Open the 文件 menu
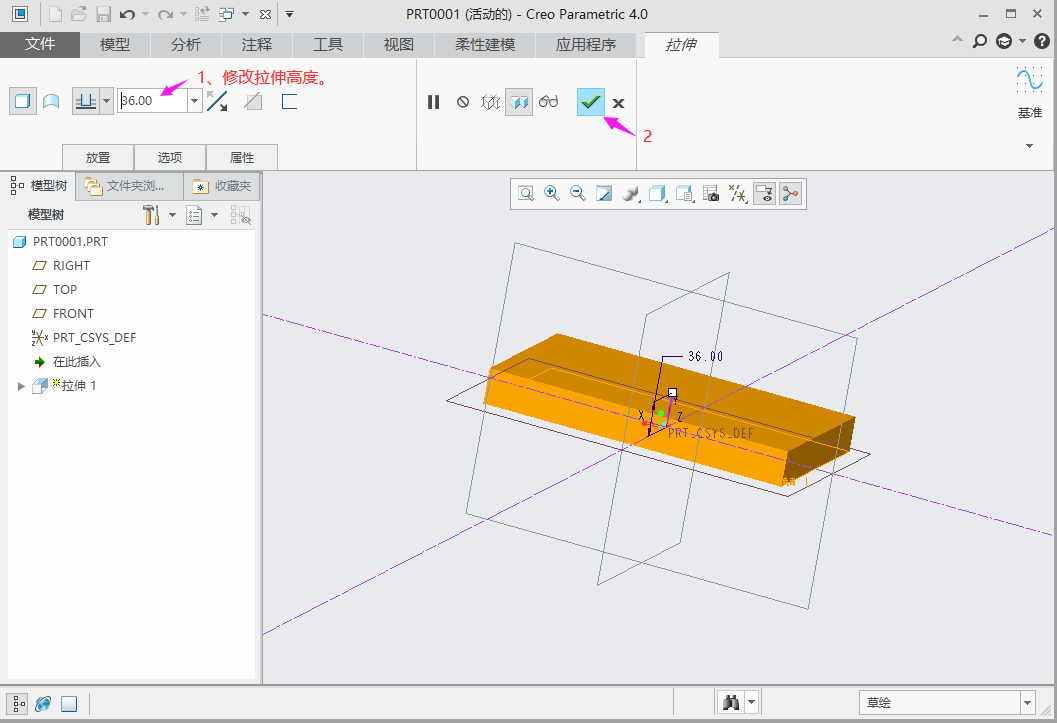Screen dimensions: 1057x723 tap(40, 45)
